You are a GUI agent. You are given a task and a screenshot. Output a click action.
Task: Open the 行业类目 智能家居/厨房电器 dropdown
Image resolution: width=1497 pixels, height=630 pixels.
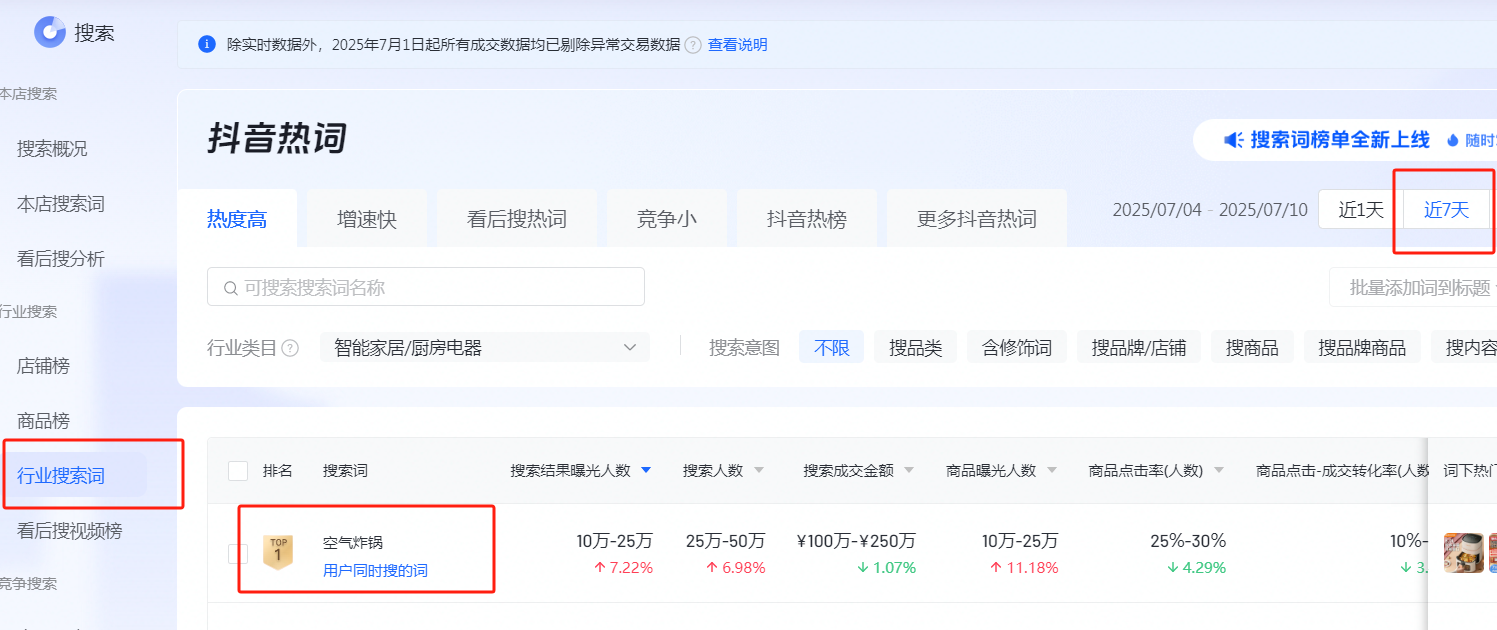pyautogui.click(x=485, y=348)
